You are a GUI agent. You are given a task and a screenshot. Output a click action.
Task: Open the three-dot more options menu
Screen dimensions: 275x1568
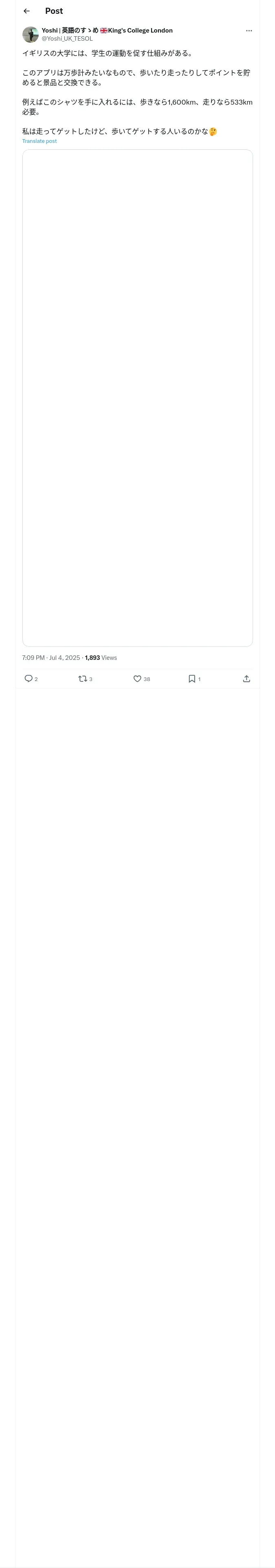[249, 31]
